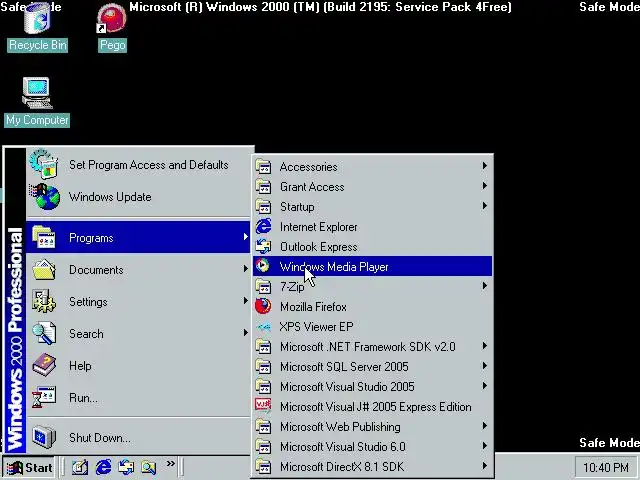Launch Mozilla Firefox from Programs
640x480 pixels.
tap(373, 306)
